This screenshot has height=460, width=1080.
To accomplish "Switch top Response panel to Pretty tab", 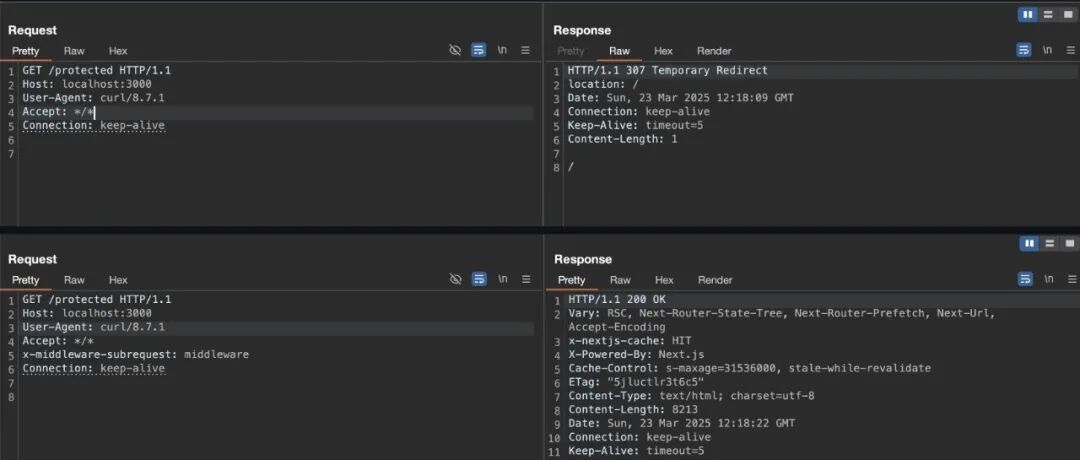I will pyautogui.click(x=571, y=51).
